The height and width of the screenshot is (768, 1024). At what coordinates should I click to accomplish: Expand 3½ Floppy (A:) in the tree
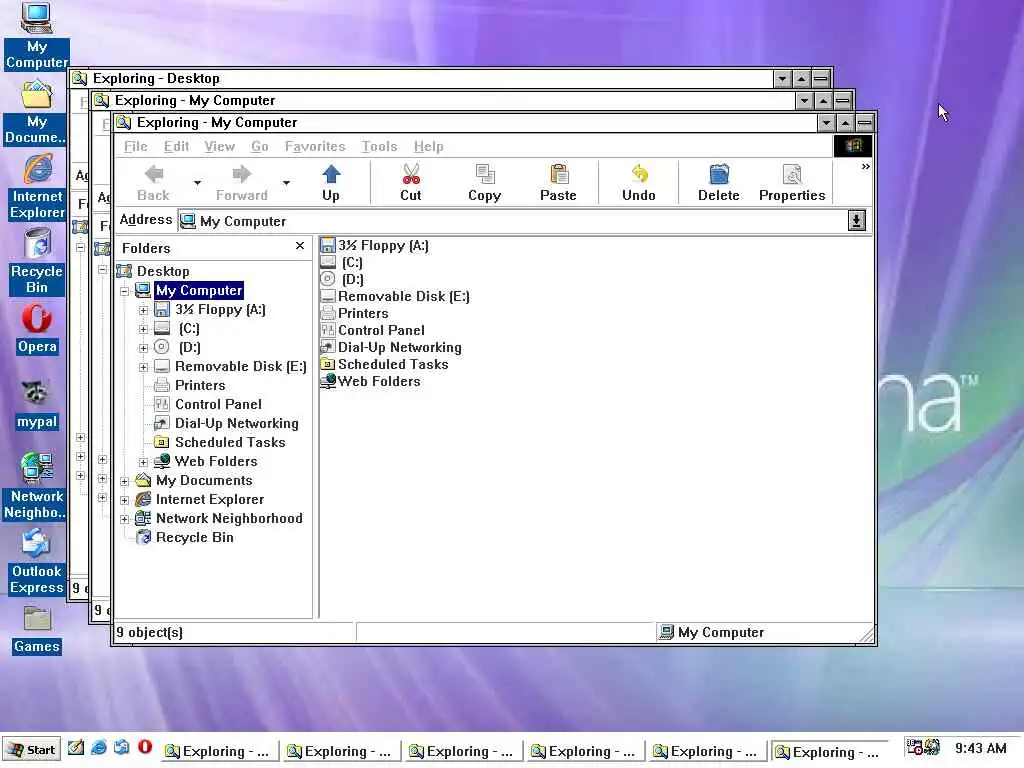pos(143,310)
